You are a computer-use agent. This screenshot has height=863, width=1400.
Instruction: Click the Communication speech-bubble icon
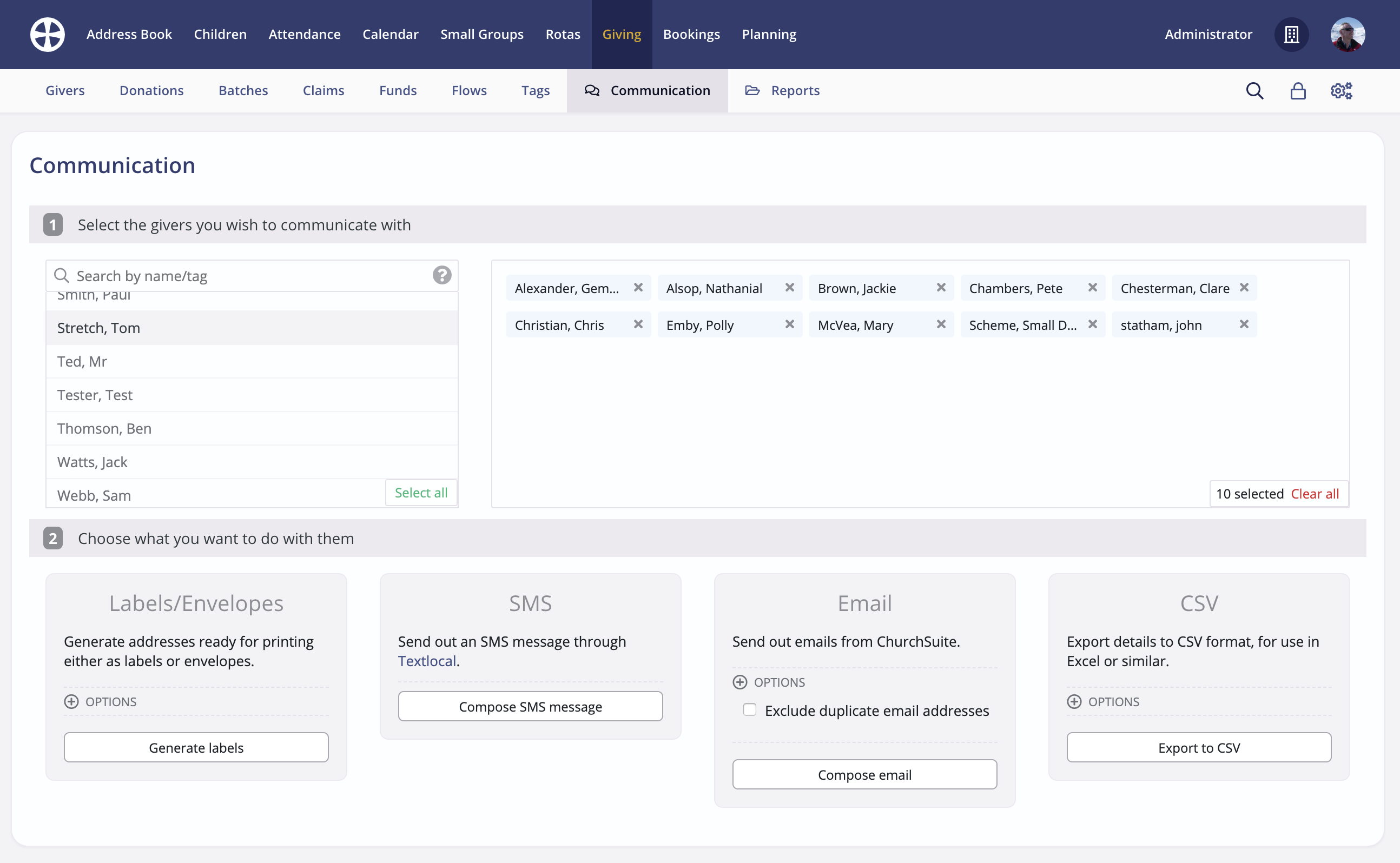[x=591, y=90]
